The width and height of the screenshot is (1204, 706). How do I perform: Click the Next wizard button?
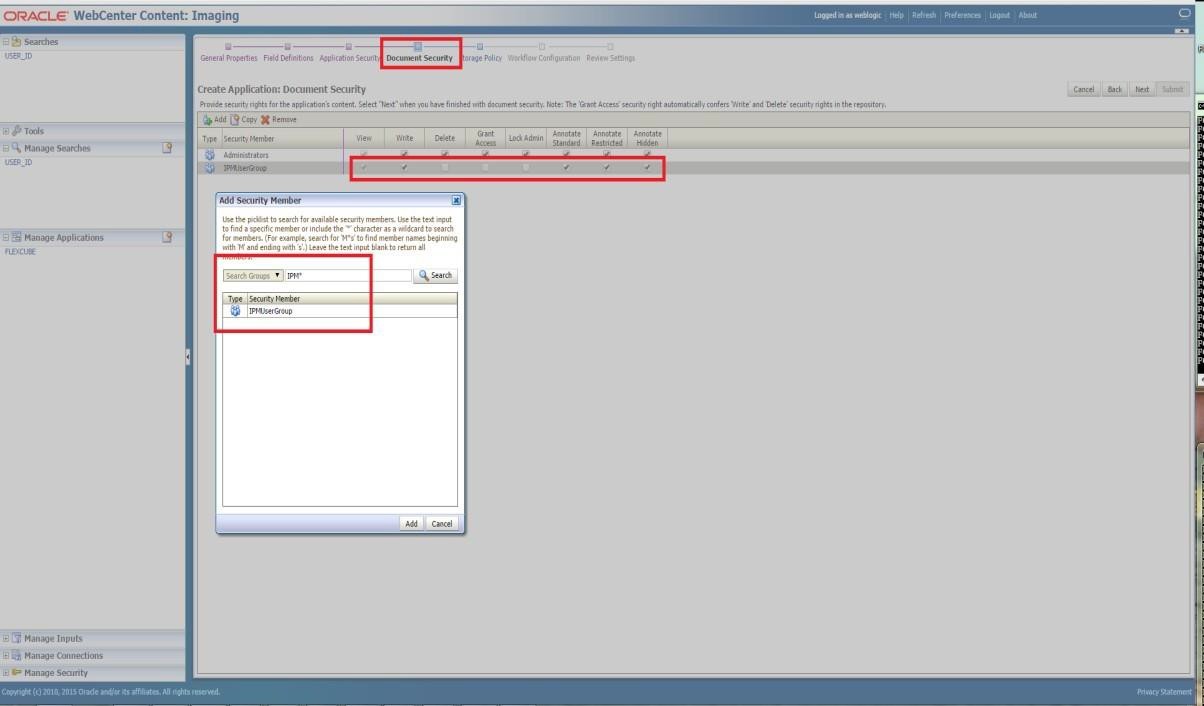(1142, 89)
